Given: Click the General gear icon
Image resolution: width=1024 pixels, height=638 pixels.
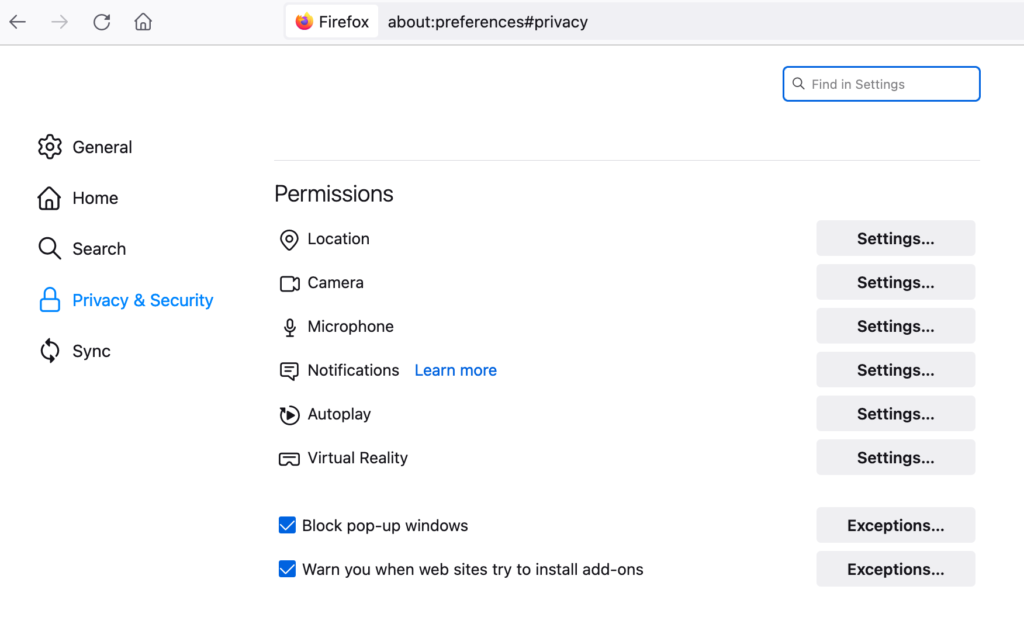Looking at the screenshot, I should (50, 147).
